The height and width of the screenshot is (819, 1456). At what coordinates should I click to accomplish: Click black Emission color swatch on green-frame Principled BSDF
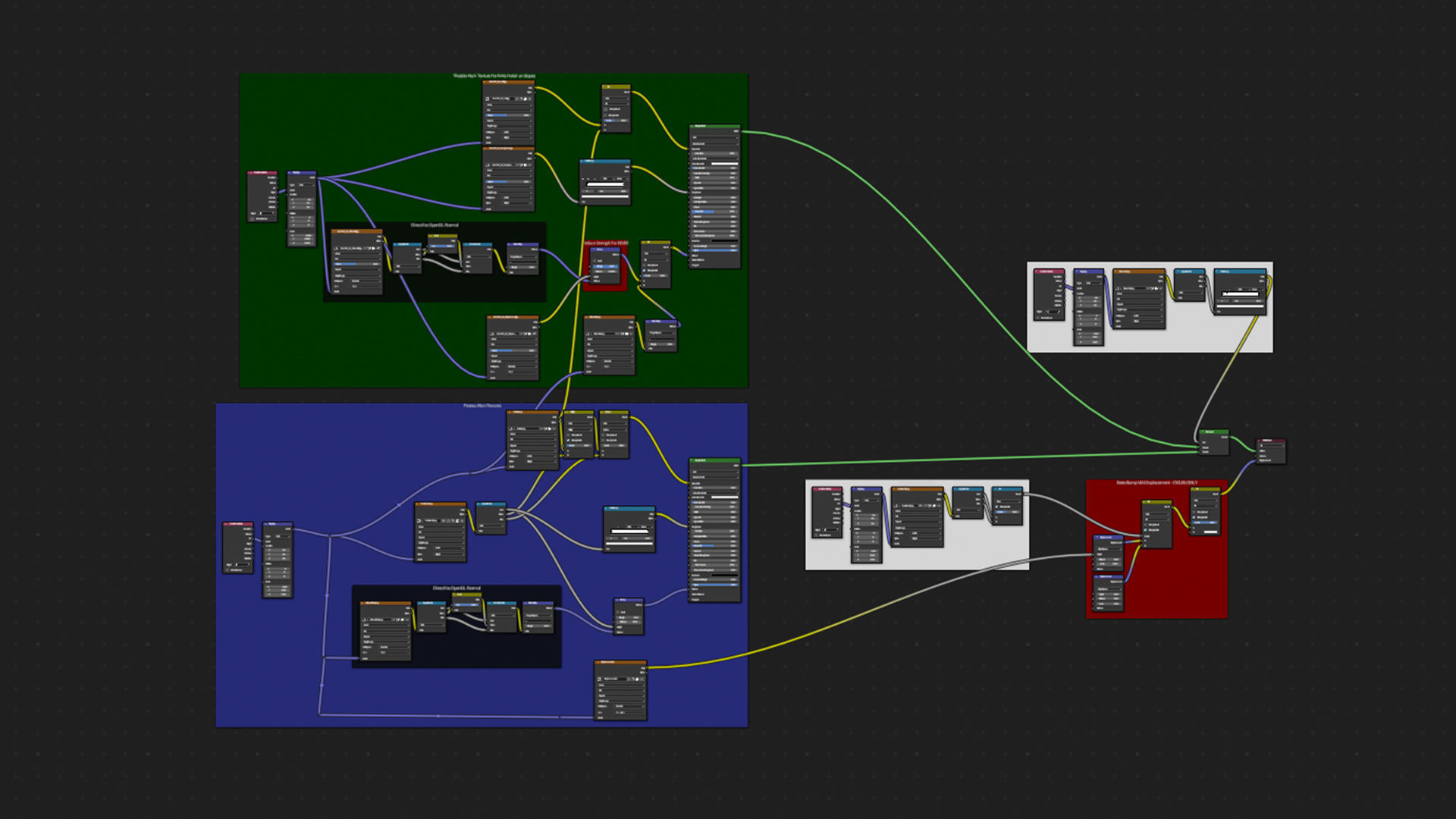tap(724, 241)
